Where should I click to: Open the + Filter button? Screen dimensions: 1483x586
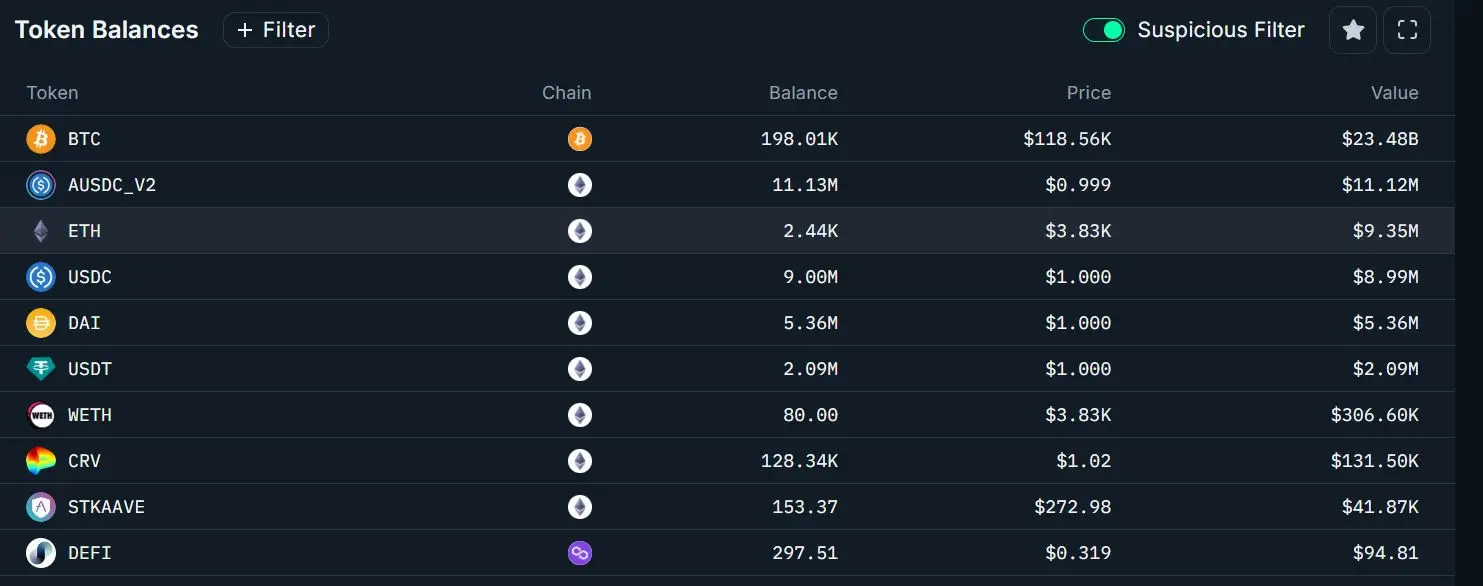click(276, 30)
